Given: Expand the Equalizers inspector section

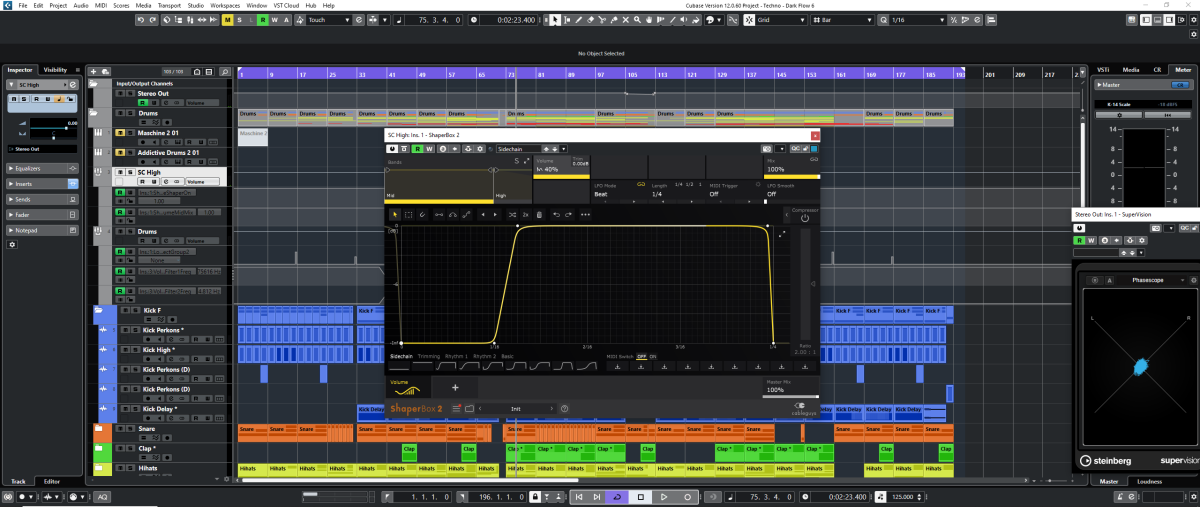Looking at the screenshot, I should [43, 169].
